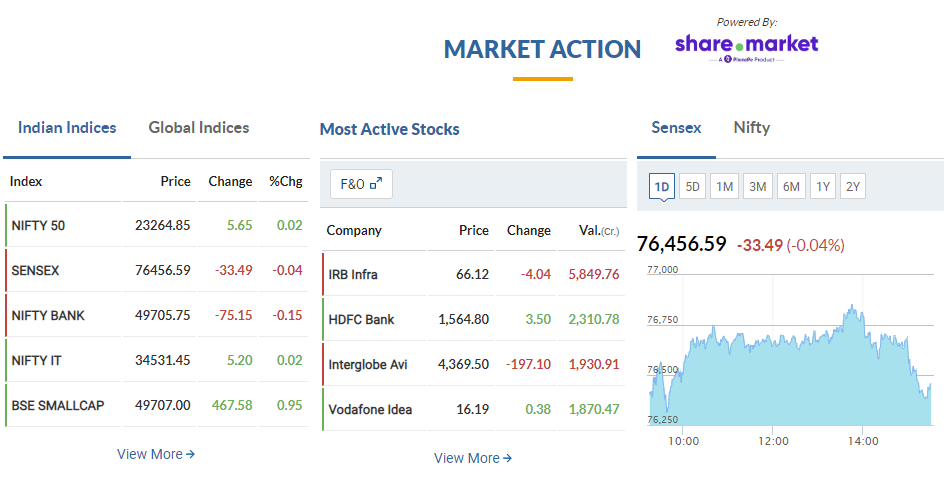Click BSE SMALLCAP change 467.58
Screen dimensions: 952x479
pyautogui.click(x=232, y=405)
